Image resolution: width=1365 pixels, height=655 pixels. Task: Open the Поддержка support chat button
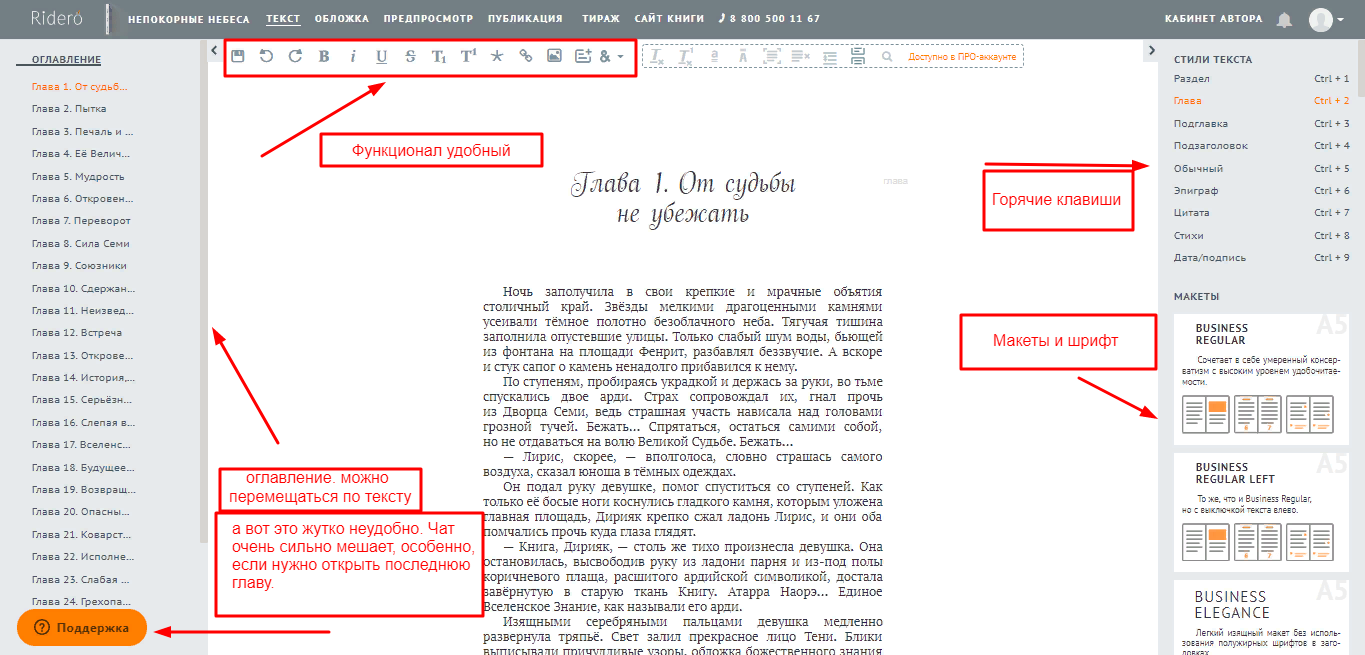[82, 628]
